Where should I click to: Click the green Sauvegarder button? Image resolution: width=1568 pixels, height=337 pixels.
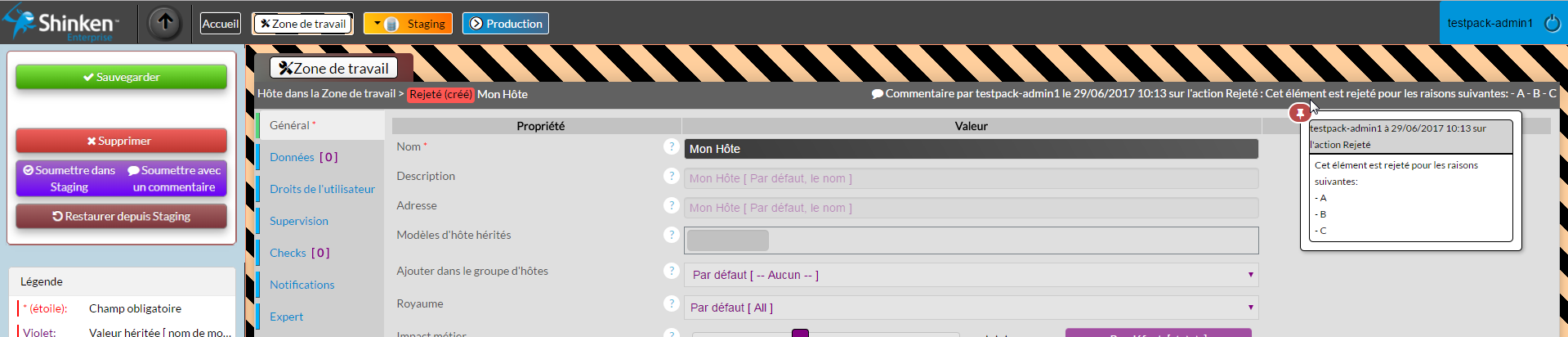121,77
